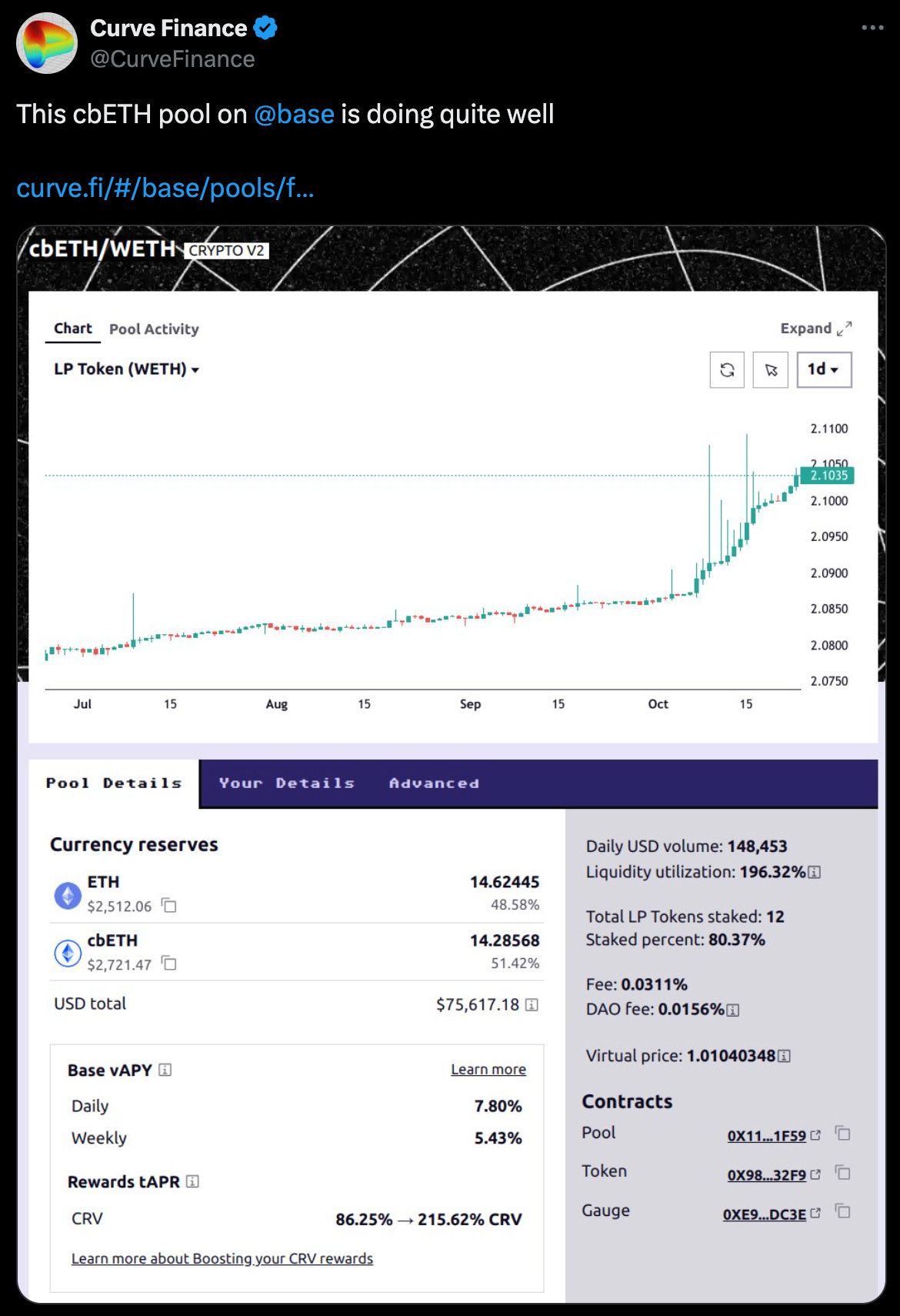Image resolution: width=900 pixels, height=1316 pixels.
Task: Select the Your Details tab
Action: (287, 783)
